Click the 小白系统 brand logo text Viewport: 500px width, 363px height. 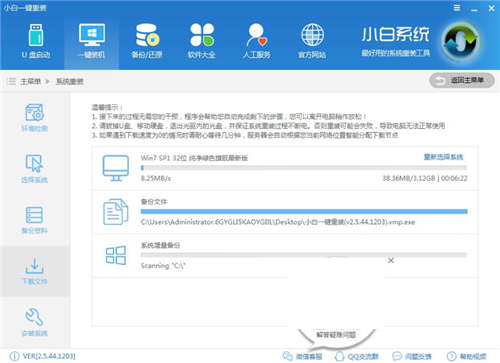click(395, 35)
